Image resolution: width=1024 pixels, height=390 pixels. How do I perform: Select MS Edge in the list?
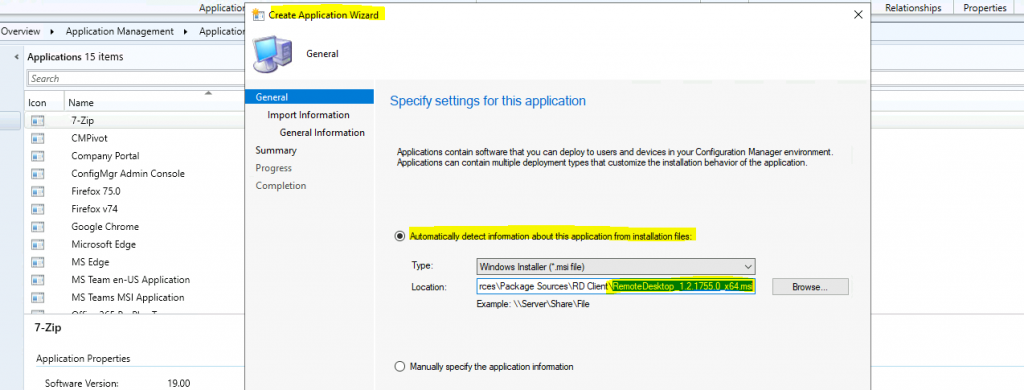pos(90,262)
